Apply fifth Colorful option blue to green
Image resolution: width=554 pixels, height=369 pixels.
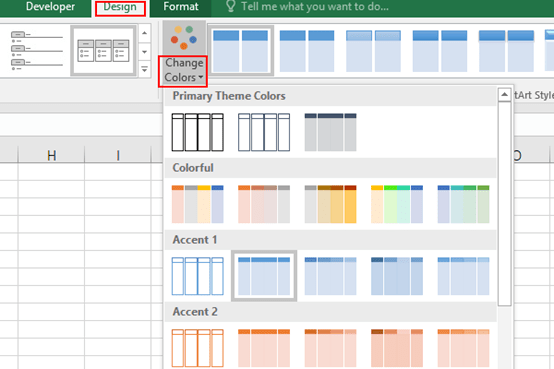[x=463, y=204]
